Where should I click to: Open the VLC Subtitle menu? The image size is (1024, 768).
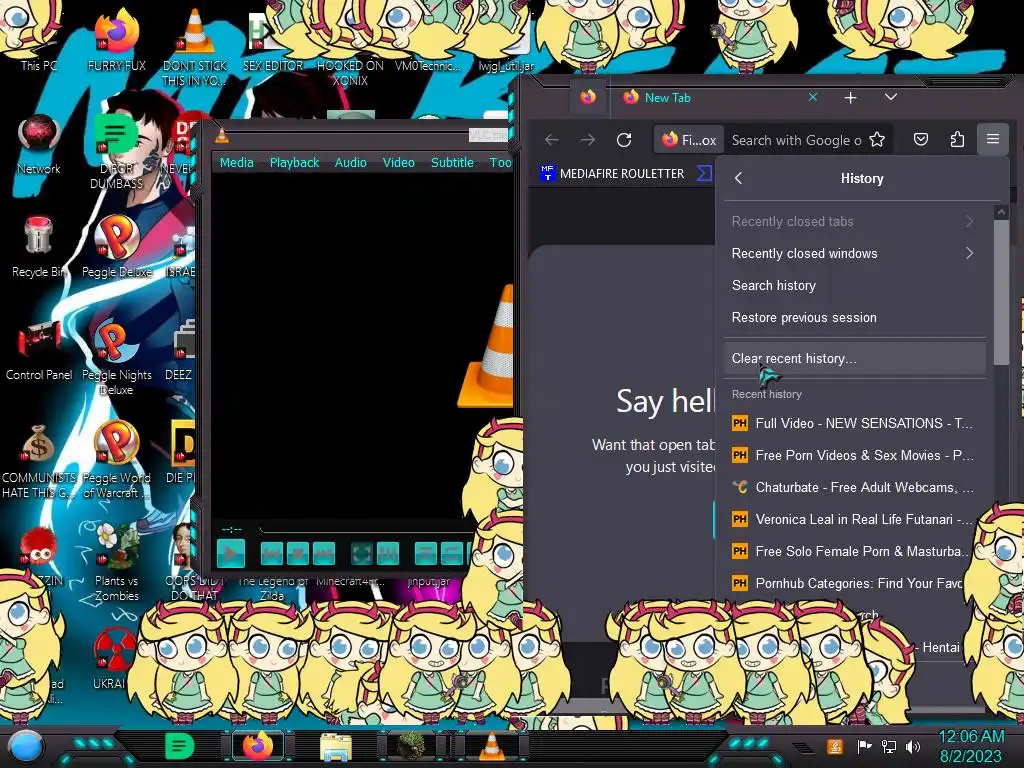[452, 163]
